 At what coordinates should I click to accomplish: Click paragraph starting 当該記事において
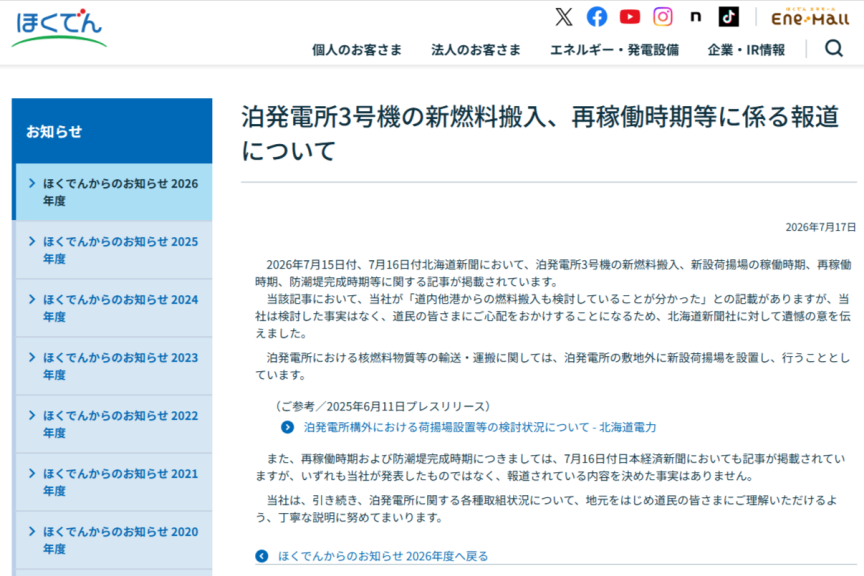coord(553,316)
